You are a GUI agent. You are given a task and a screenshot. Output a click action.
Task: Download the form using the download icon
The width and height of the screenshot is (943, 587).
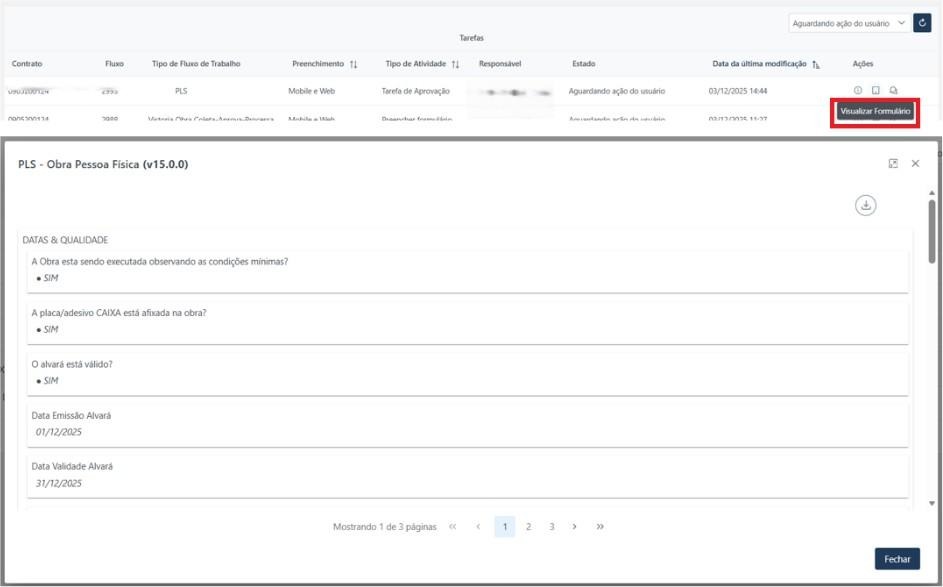point(865,205)
